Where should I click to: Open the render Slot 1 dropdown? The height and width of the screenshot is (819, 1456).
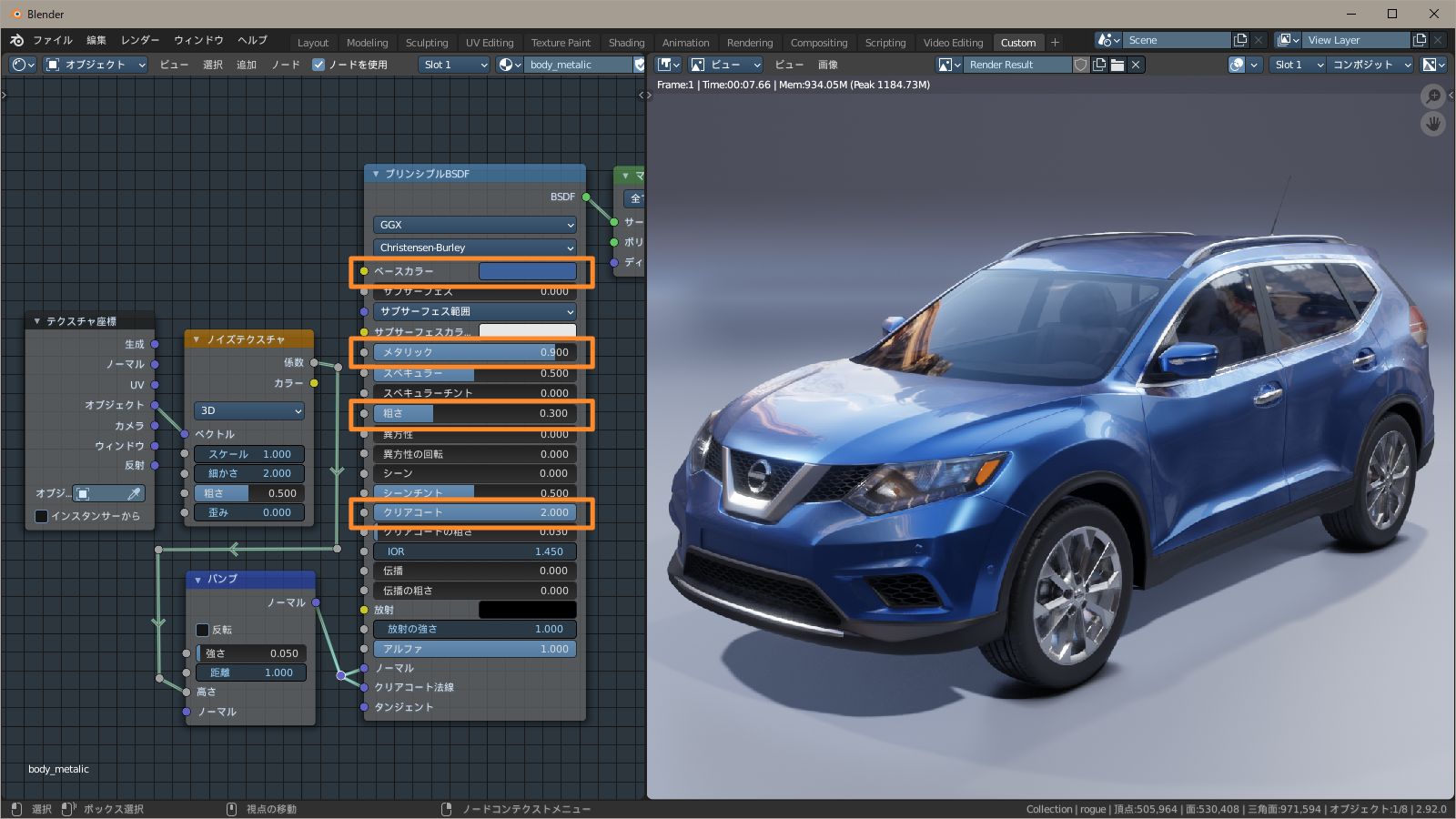[x=1298, y=65]
